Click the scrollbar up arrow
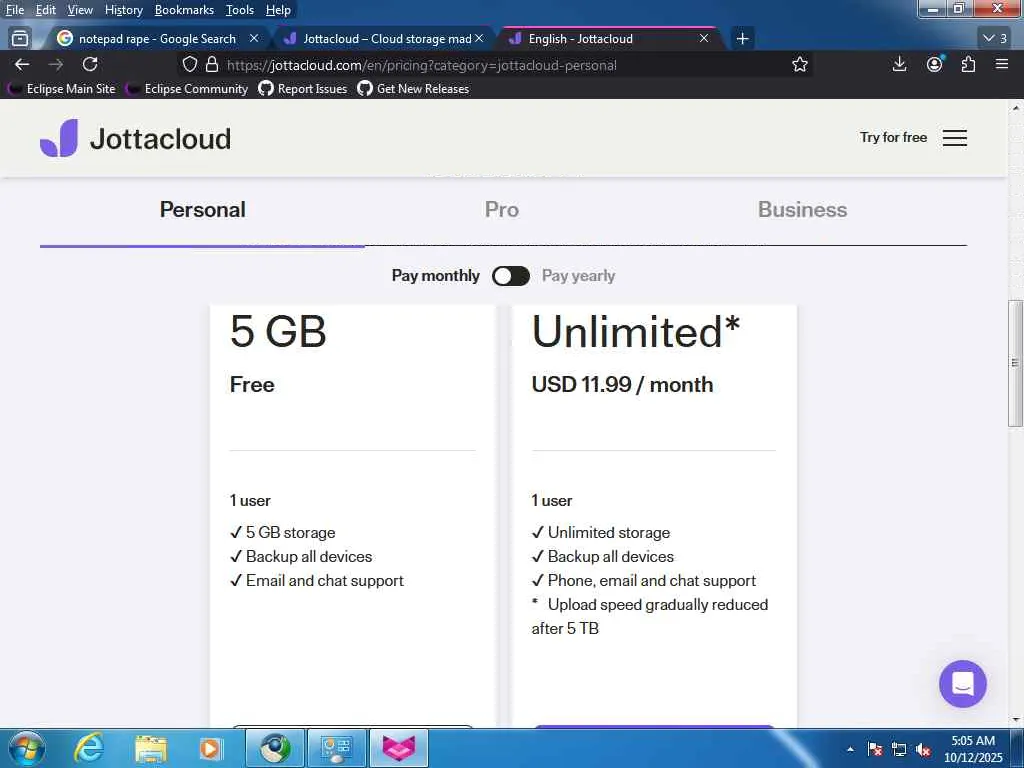This screenshot has height=768, width=1024. tap(1015, 108)
